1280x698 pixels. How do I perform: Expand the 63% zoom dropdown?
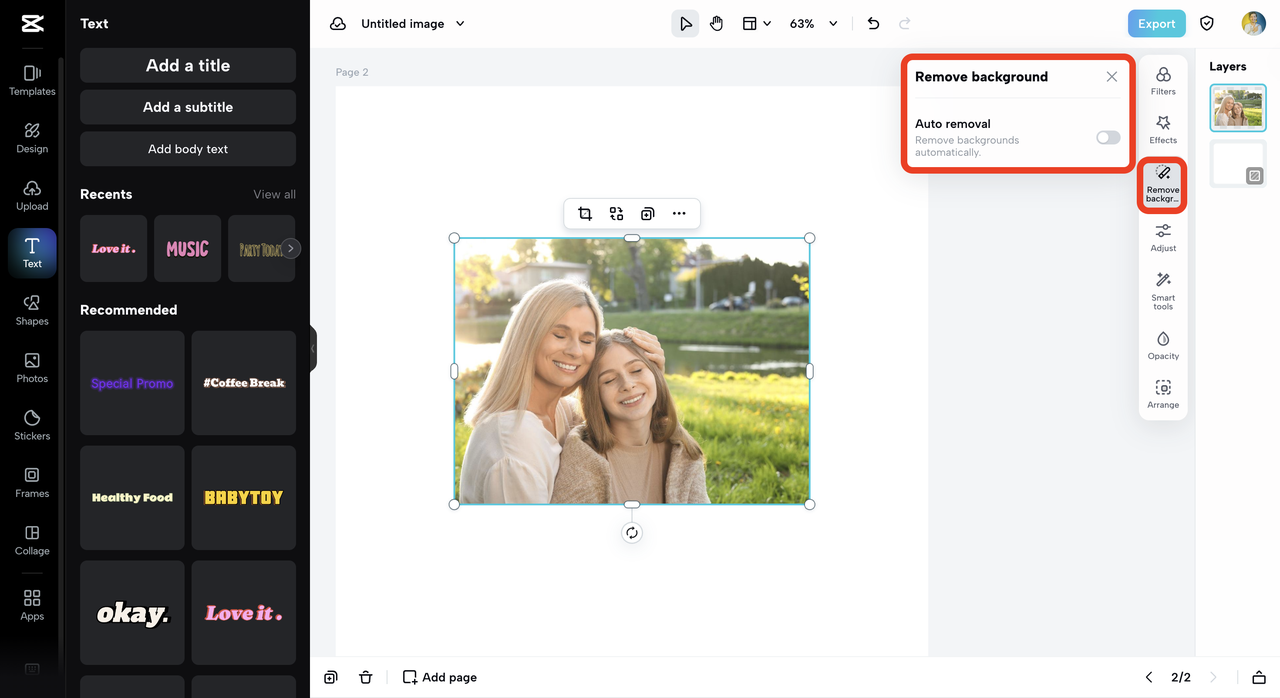coord(832,24)
